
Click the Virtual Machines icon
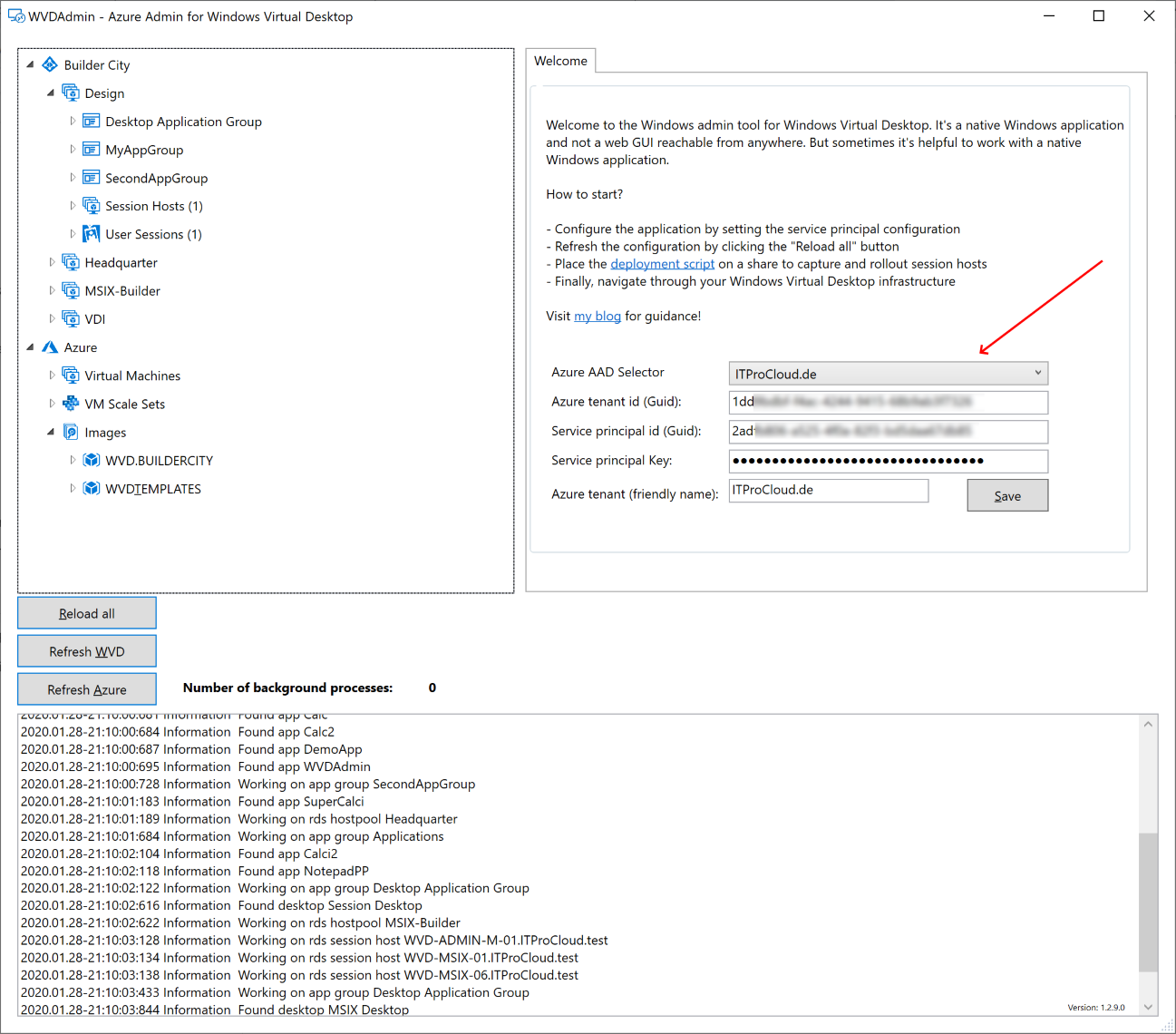click(71, 376)
